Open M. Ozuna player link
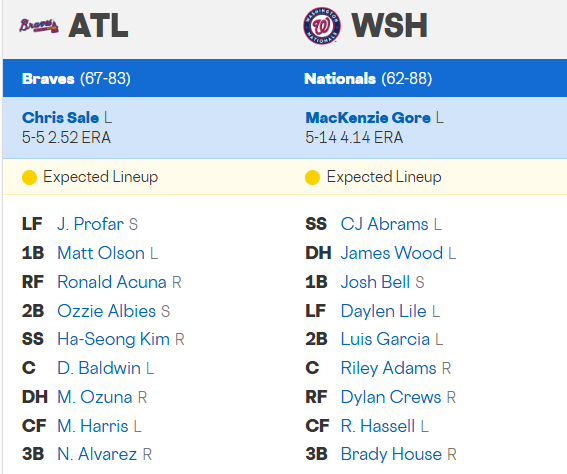Viewport: 567px width, 474px height. (95, 397)
